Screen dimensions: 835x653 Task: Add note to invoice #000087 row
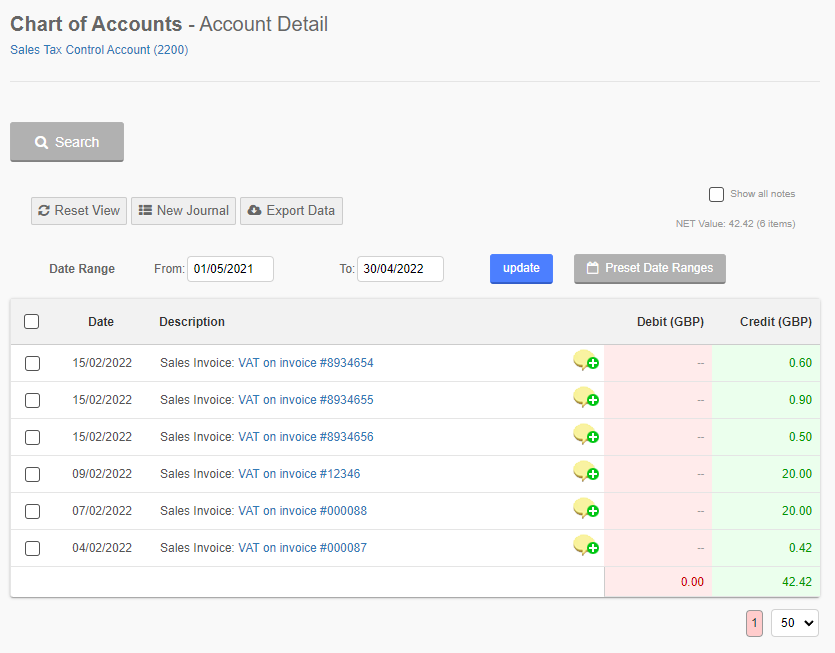click(586, 546)
